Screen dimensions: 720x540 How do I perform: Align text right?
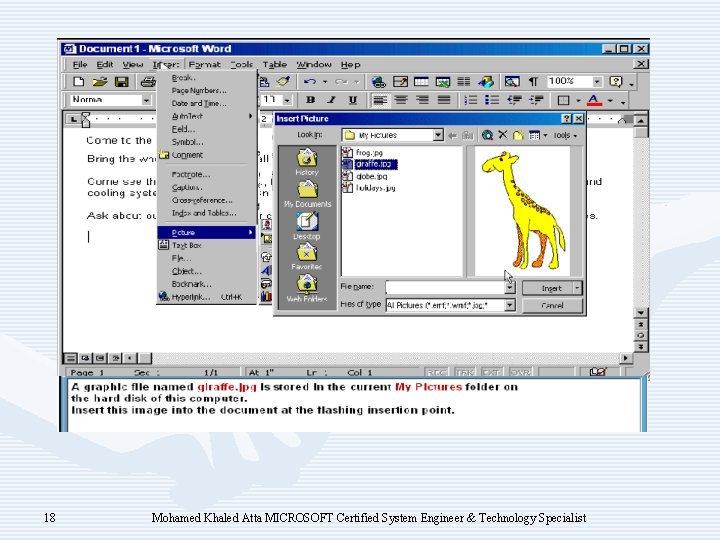pyautogui.click(x=422, y=100)
